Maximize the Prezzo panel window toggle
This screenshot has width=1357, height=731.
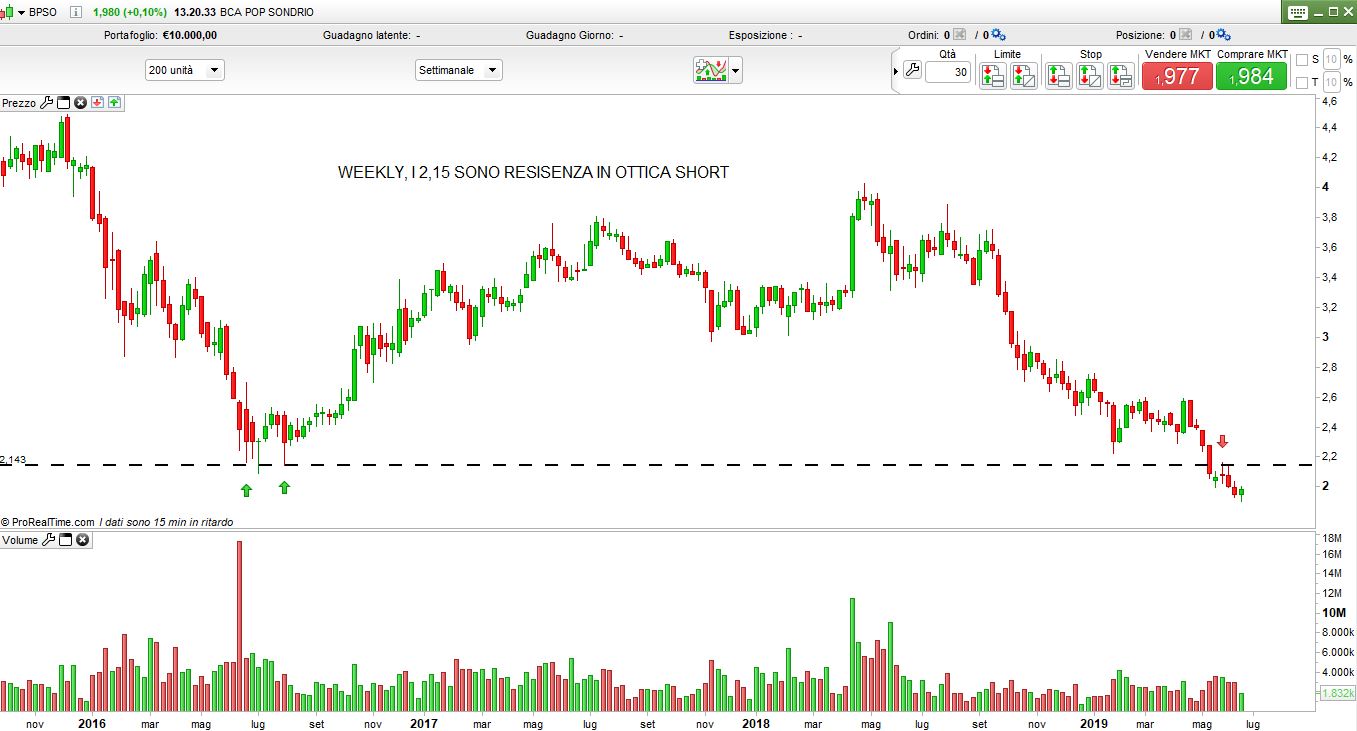(x=64, y=103)
